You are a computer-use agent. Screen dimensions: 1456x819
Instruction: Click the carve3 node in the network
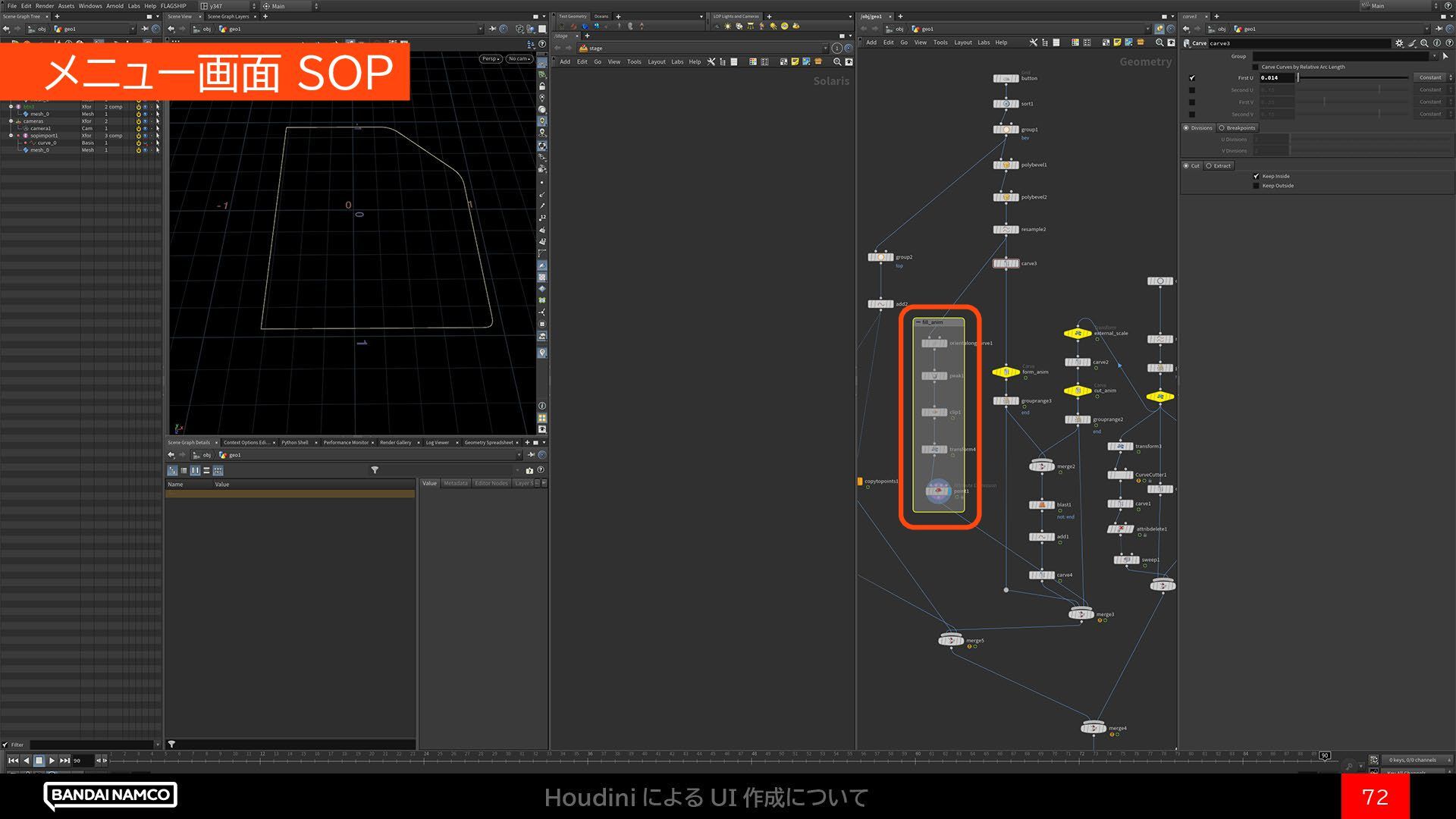click(x=1006, y=263)
